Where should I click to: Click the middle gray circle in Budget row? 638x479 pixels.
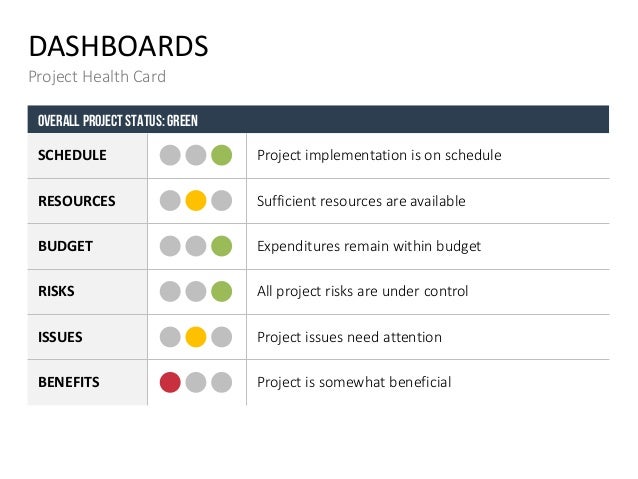(196, 246)
